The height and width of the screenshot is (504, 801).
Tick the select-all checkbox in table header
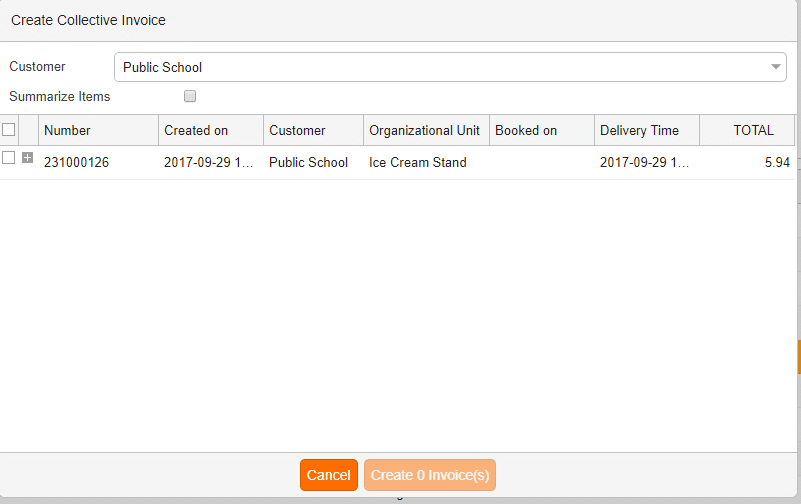click(9, 130)
